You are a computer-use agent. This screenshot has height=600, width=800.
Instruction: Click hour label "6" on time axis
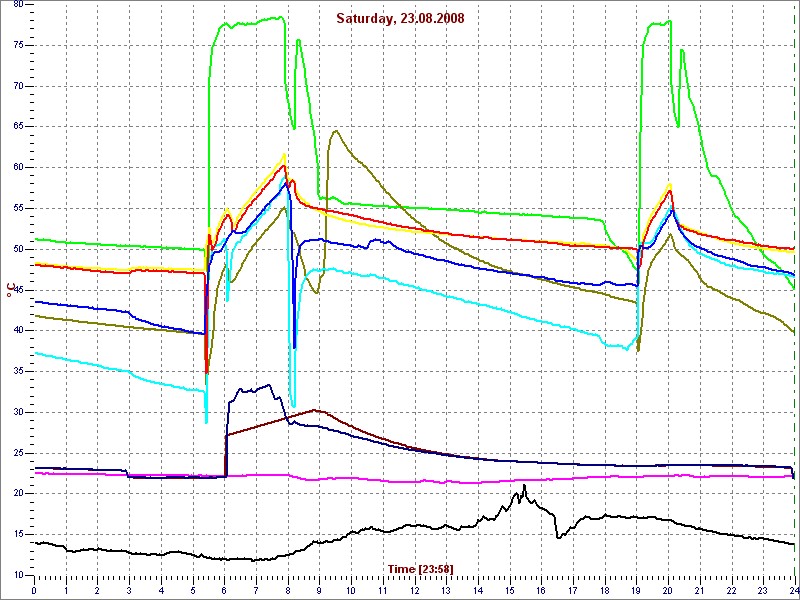coord(224,589)
